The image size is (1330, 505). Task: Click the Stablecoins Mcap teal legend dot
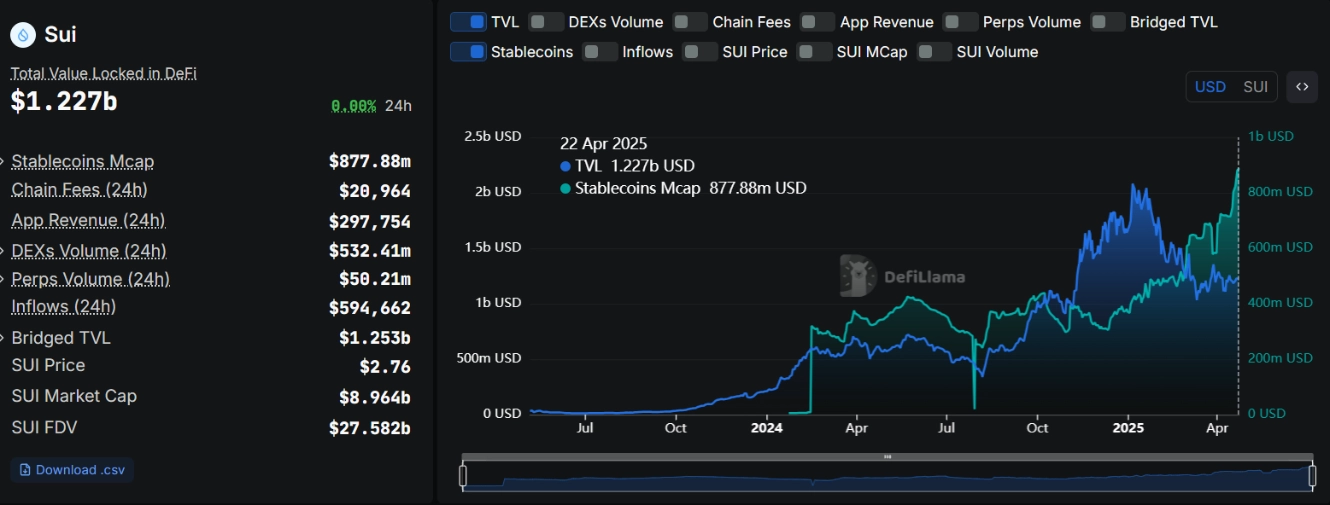click(566, 188)
